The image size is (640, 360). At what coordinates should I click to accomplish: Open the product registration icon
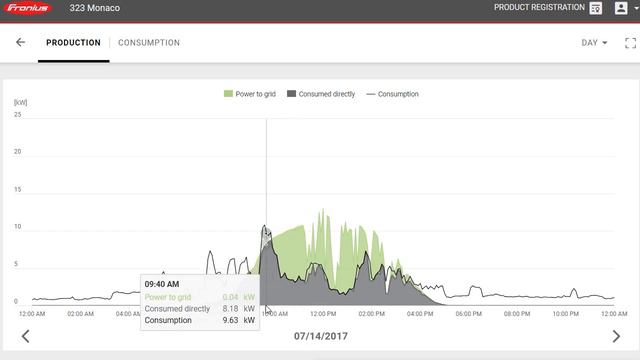(596, 8)
